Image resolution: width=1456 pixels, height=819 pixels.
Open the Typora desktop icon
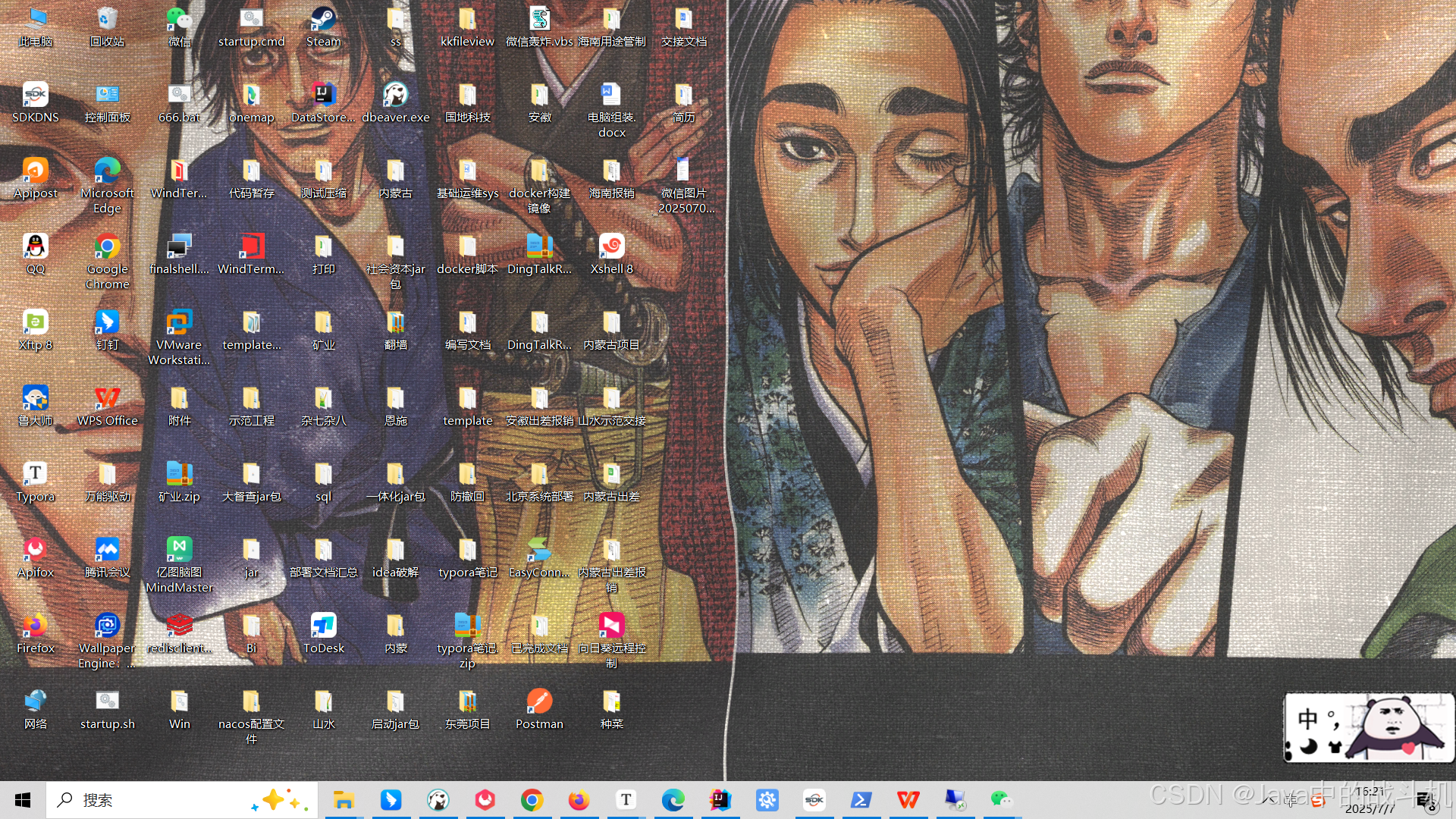coord(35,475)
